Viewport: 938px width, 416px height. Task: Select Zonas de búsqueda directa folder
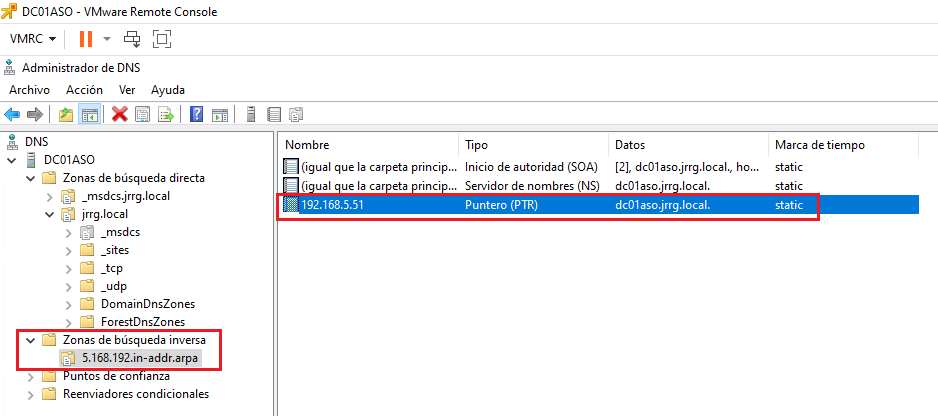tap(133, 178)
